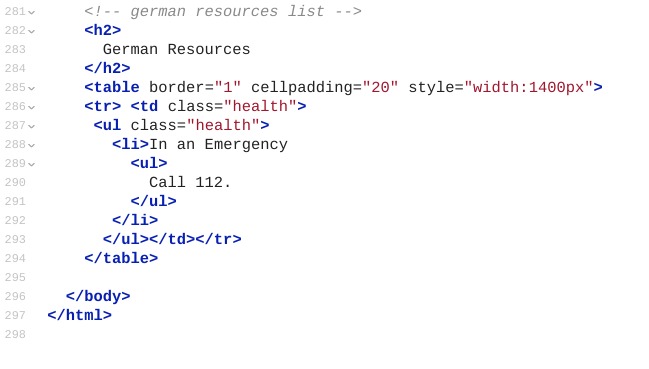The width and height of the screenshot is (649, 369).
Task: Click the opening <table tag name
Action: point(112,87)
